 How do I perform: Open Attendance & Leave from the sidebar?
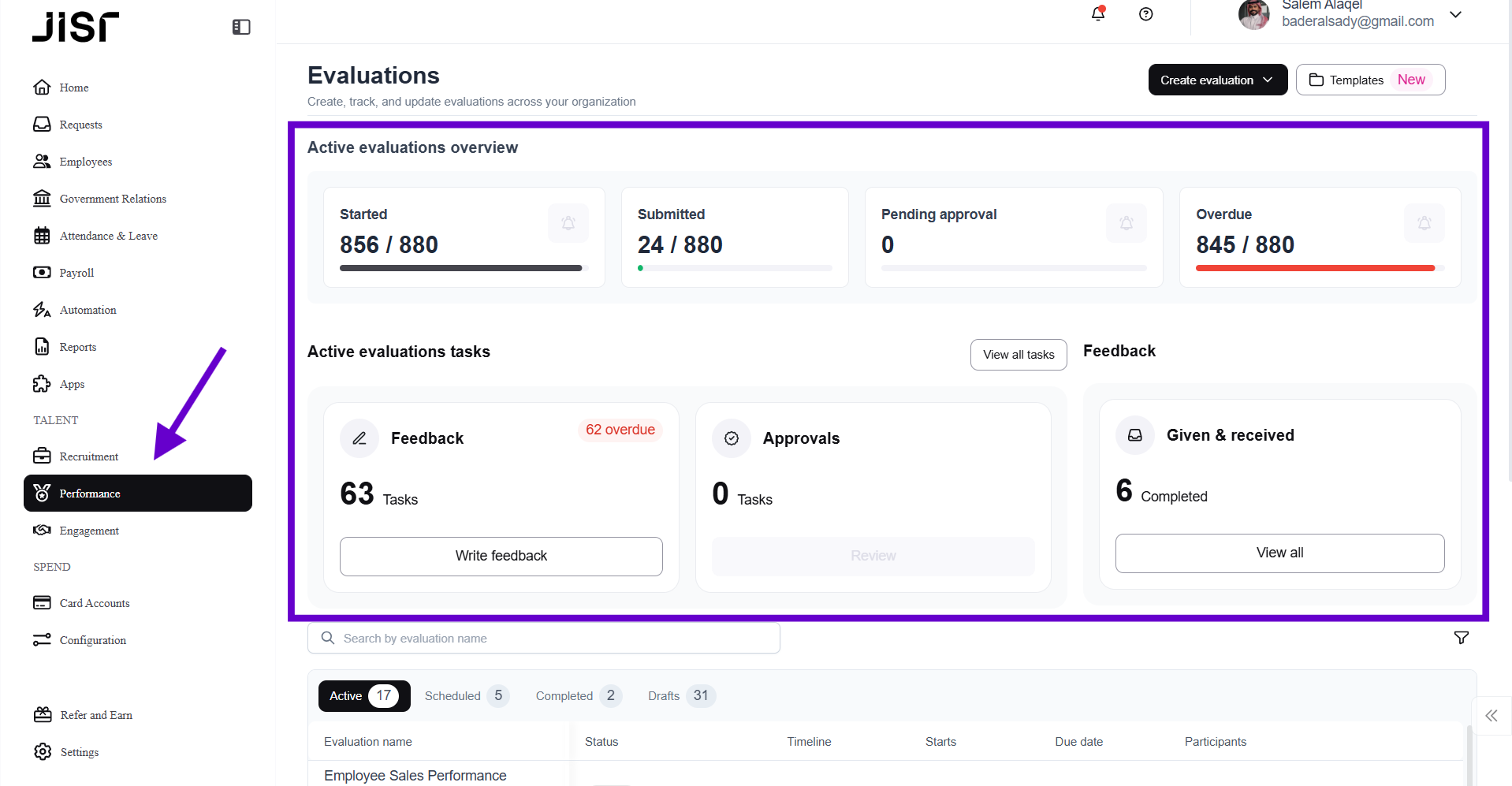click(x=108, y=235)
